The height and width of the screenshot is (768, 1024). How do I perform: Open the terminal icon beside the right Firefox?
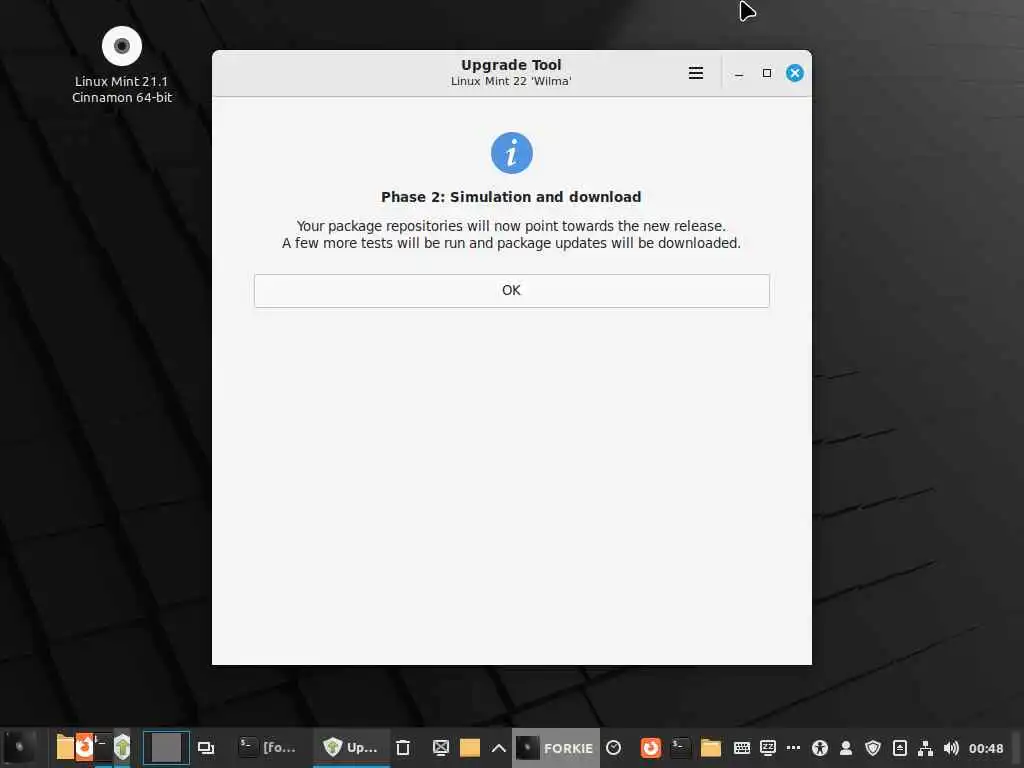click(x=680, y=748)
